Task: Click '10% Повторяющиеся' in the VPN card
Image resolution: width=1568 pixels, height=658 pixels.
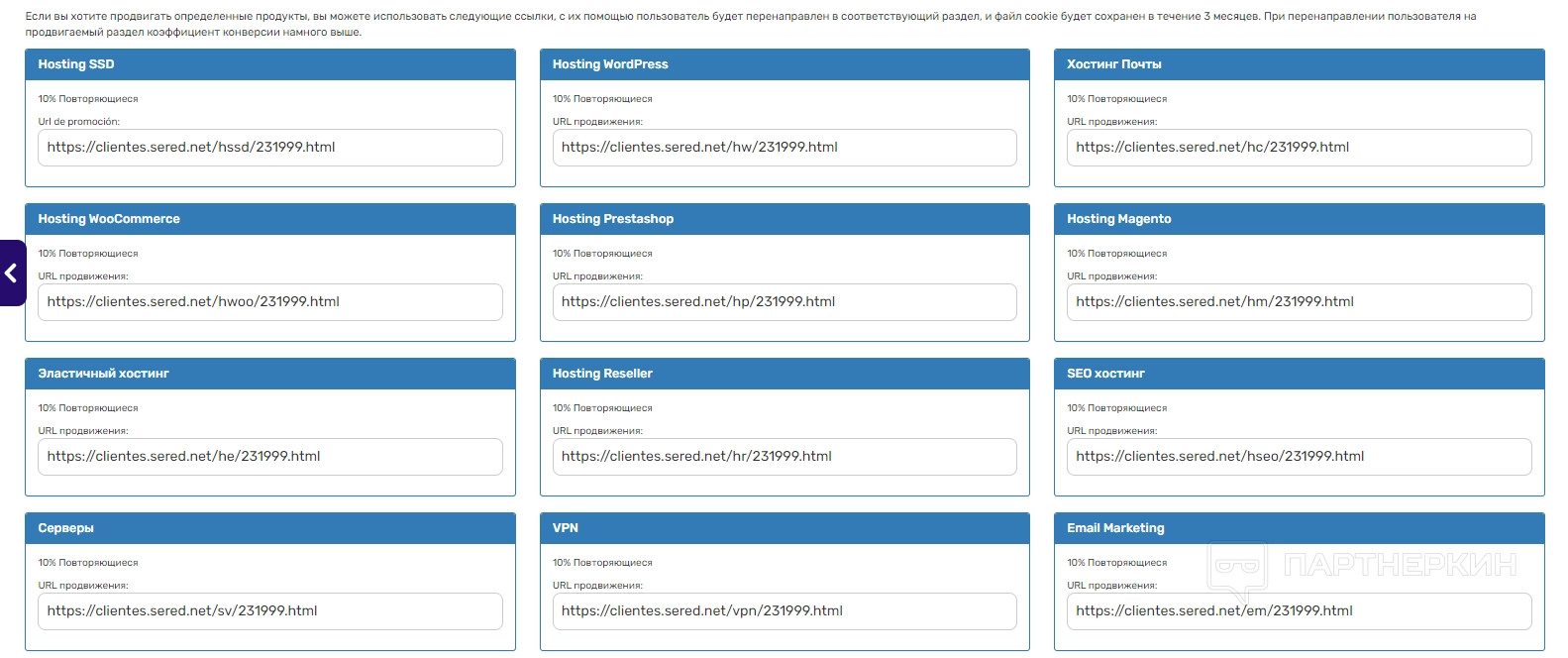Action: pyautogui.click(x=602, y=563)
